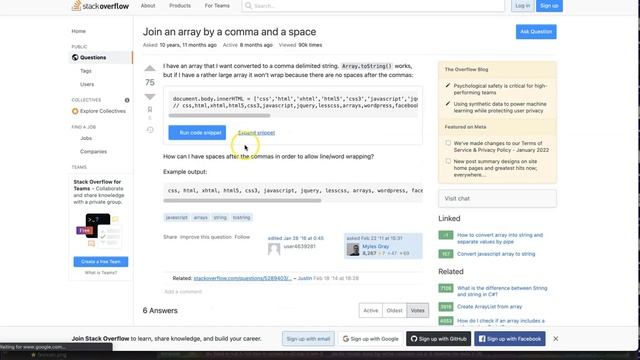Sign up with Google
This screenshot has width=640, height=360.
click(371, 339)
